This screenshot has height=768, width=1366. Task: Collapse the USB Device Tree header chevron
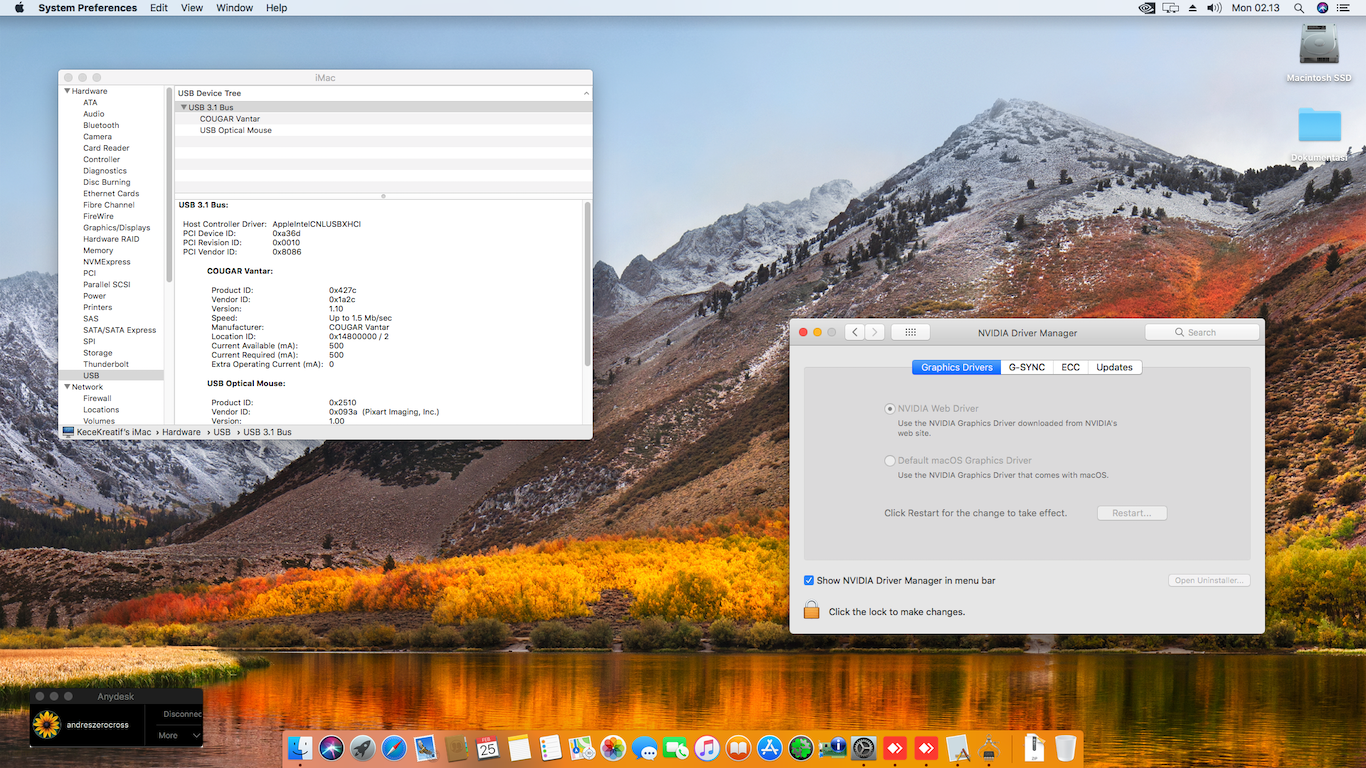tap(587, 93)
